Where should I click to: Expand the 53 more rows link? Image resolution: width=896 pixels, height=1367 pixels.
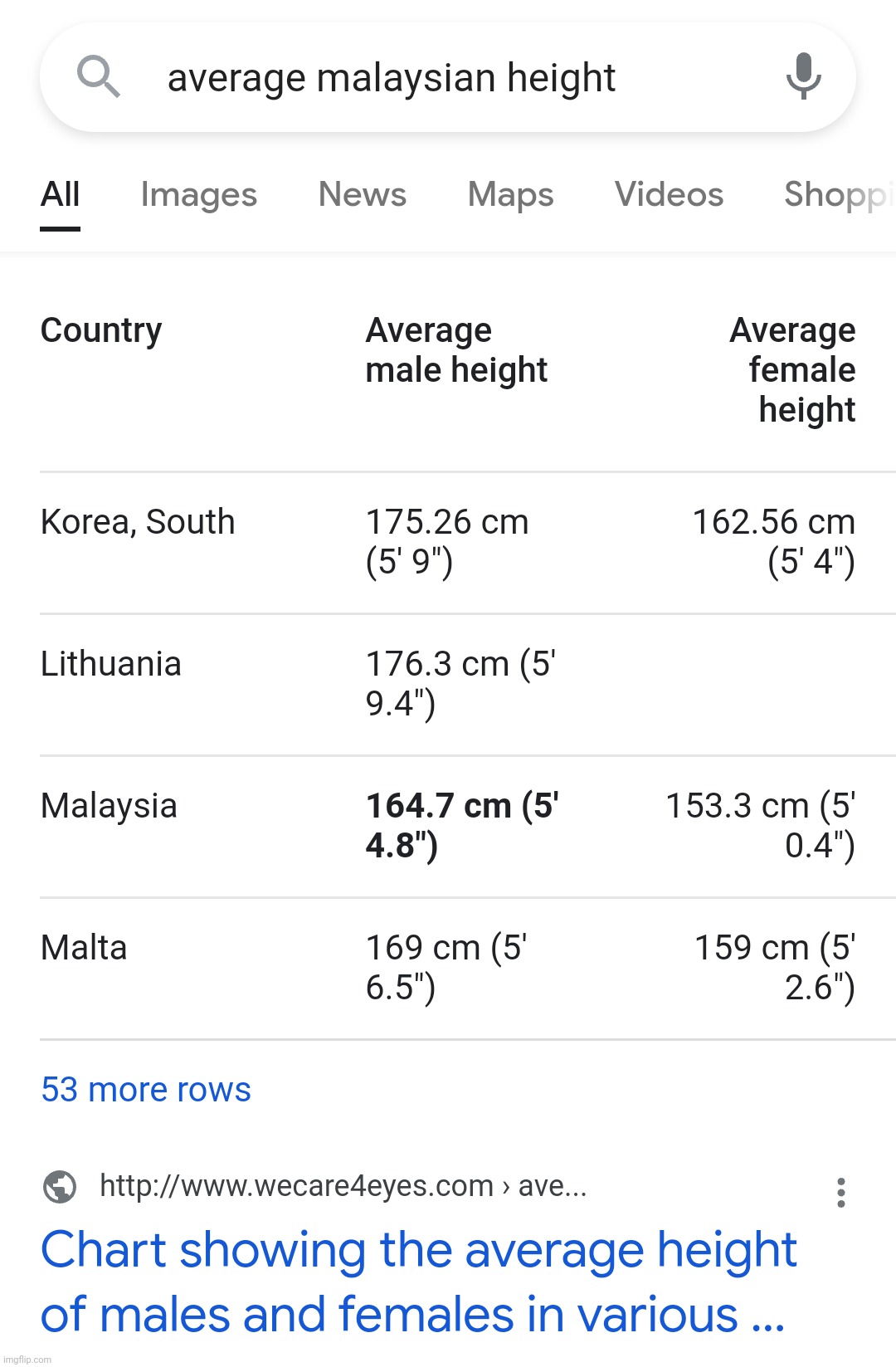(146, 1089)
